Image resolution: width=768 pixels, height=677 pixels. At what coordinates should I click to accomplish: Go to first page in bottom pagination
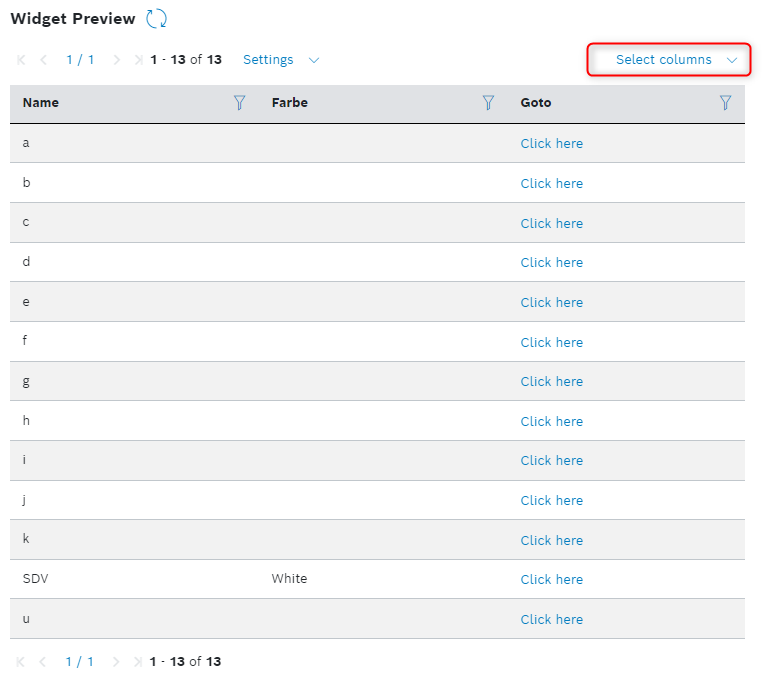[x=21, y=662]
